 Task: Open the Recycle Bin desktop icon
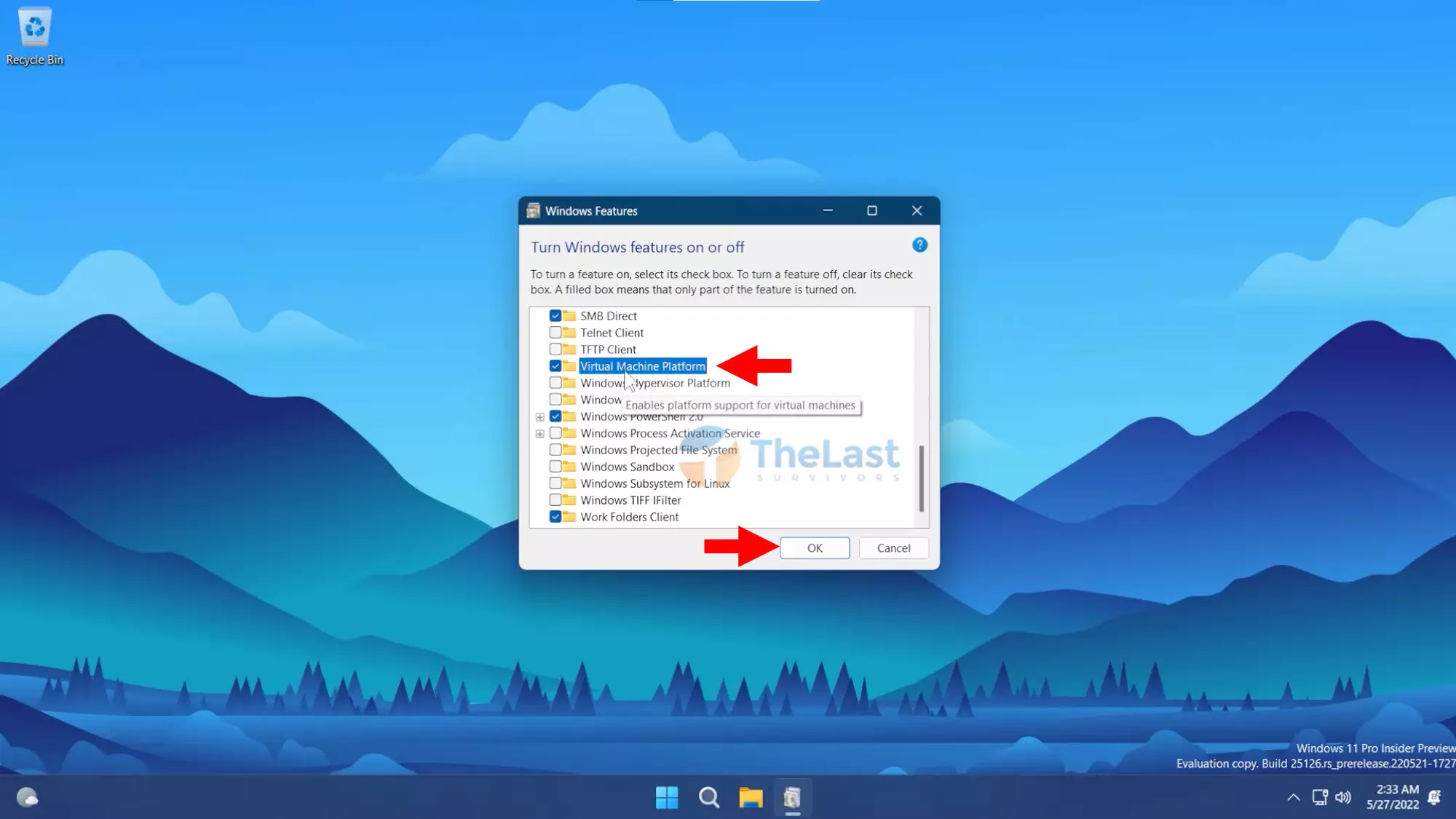tap(34, 36)
